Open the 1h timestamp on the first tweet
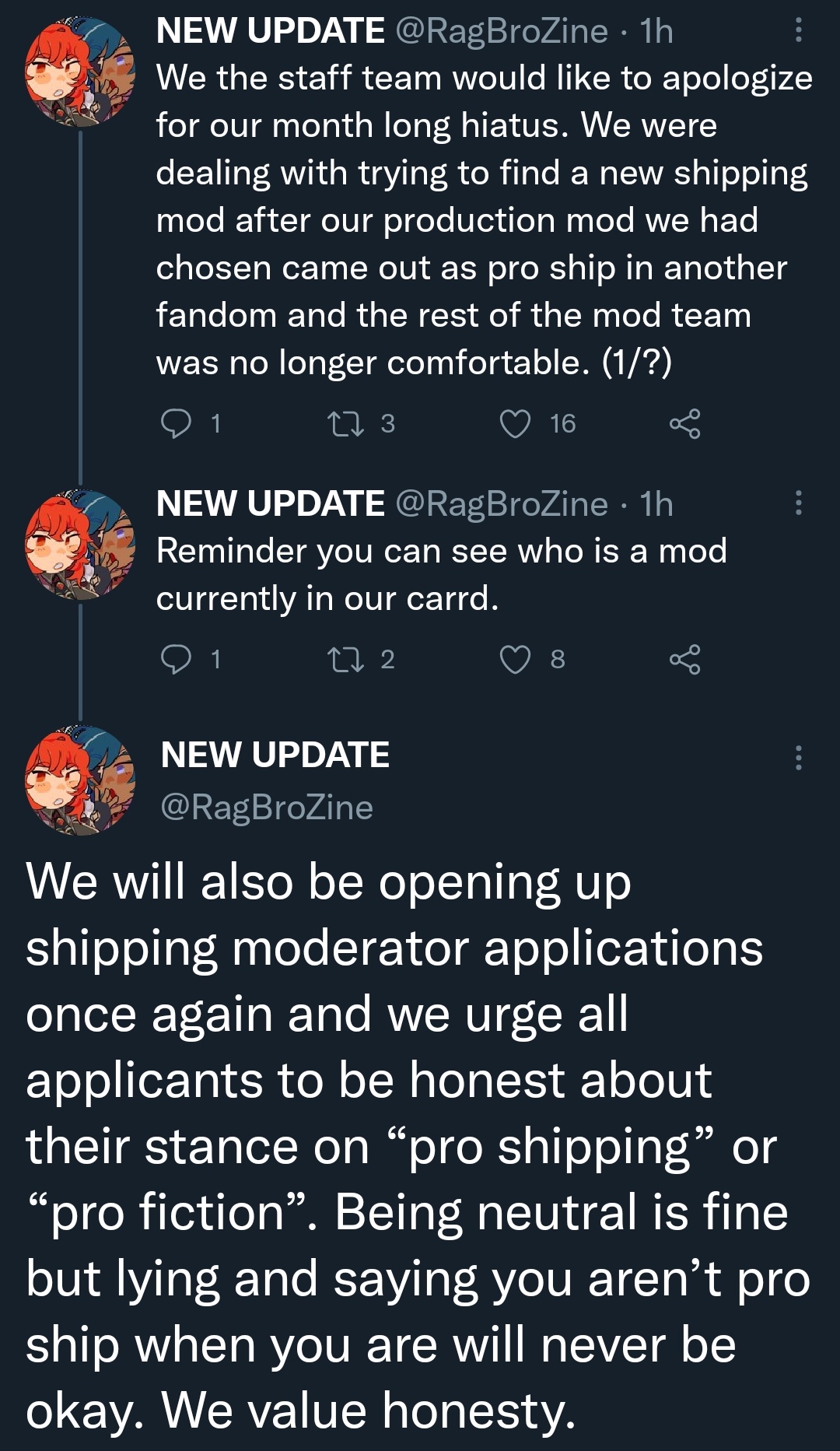The width and height of the screenshot is (840, 1451). 656,31
